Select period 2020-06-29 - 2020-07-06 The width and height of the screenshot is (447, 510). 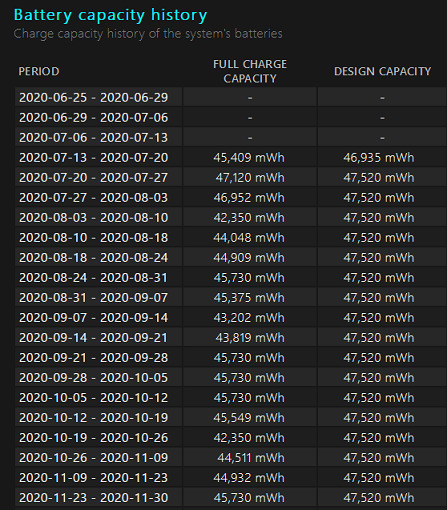coord(94,118)
